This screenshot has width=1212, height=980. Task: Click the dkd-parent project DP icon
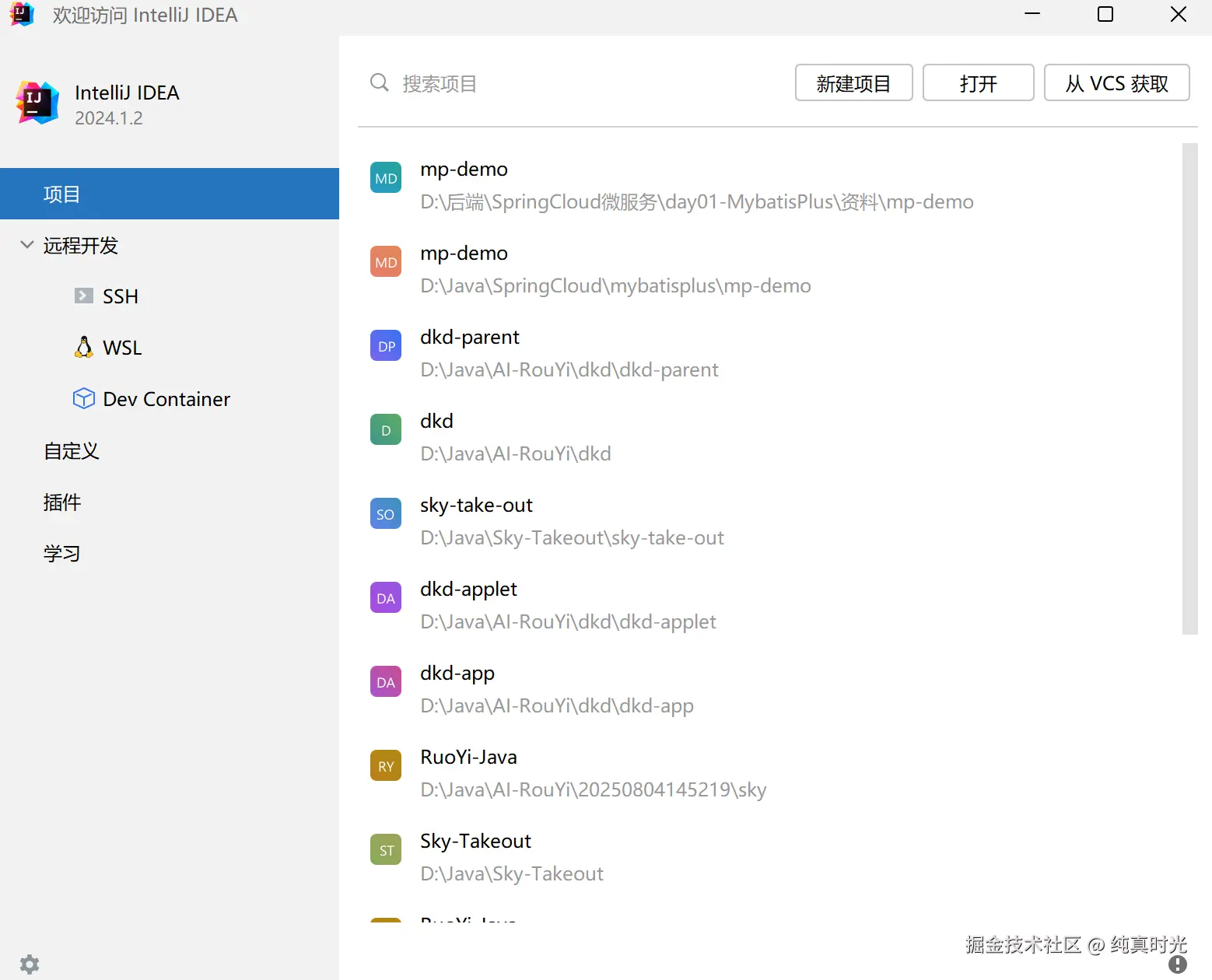tap(385, 345)
